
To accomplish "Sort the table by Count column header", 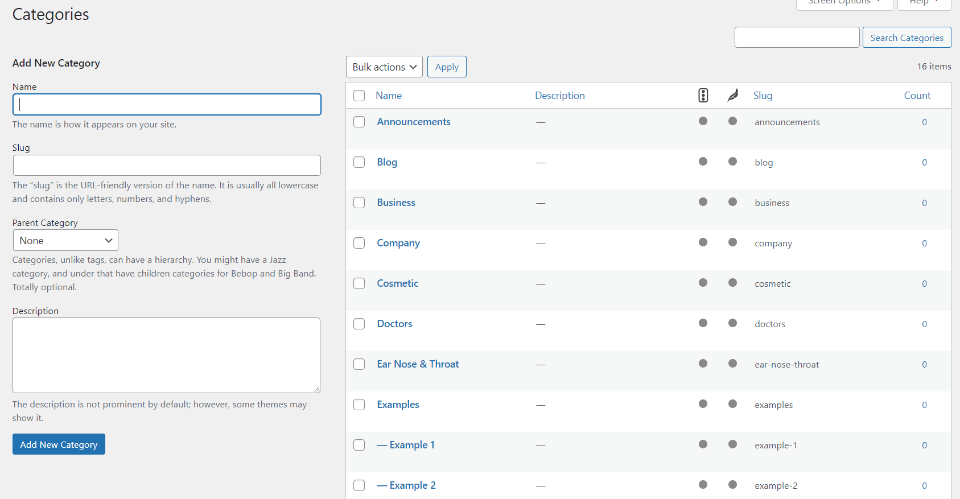I will pyautogui.click(x=917, y=96).
